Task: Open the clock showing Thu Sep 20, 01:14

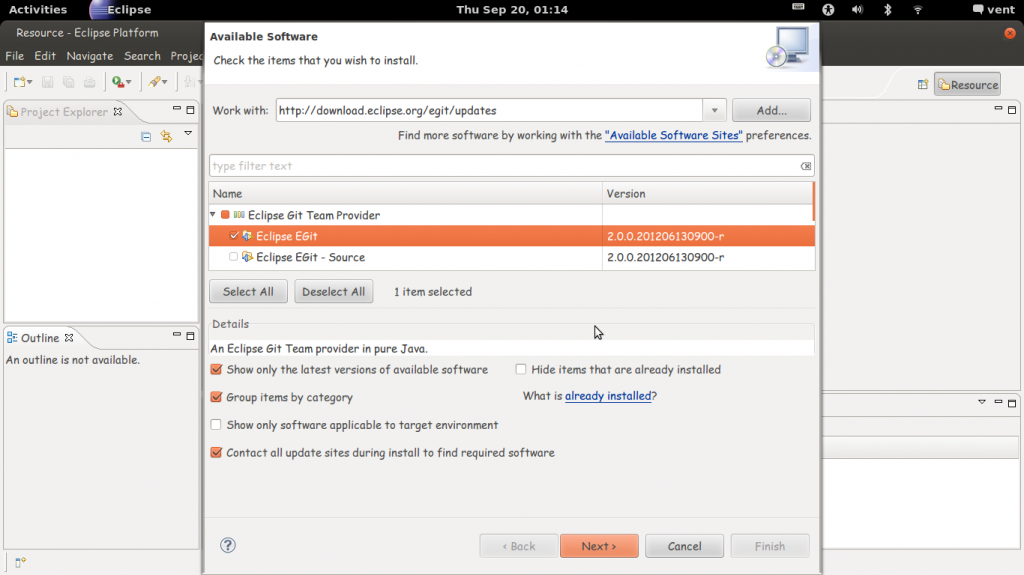Action: (x=512, y=10)
